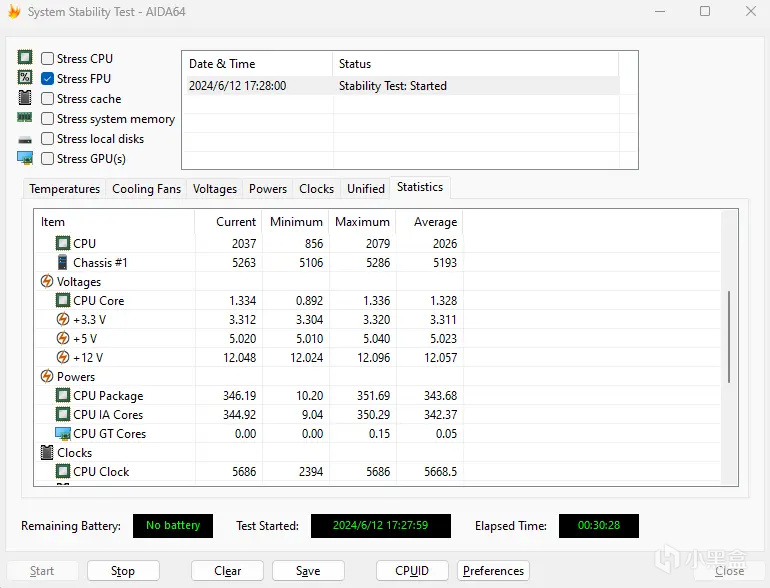Select the 2024/6/12 17:28:00 log timestamp
Screen dimensions: 770x588
click(x=238, y=86)
